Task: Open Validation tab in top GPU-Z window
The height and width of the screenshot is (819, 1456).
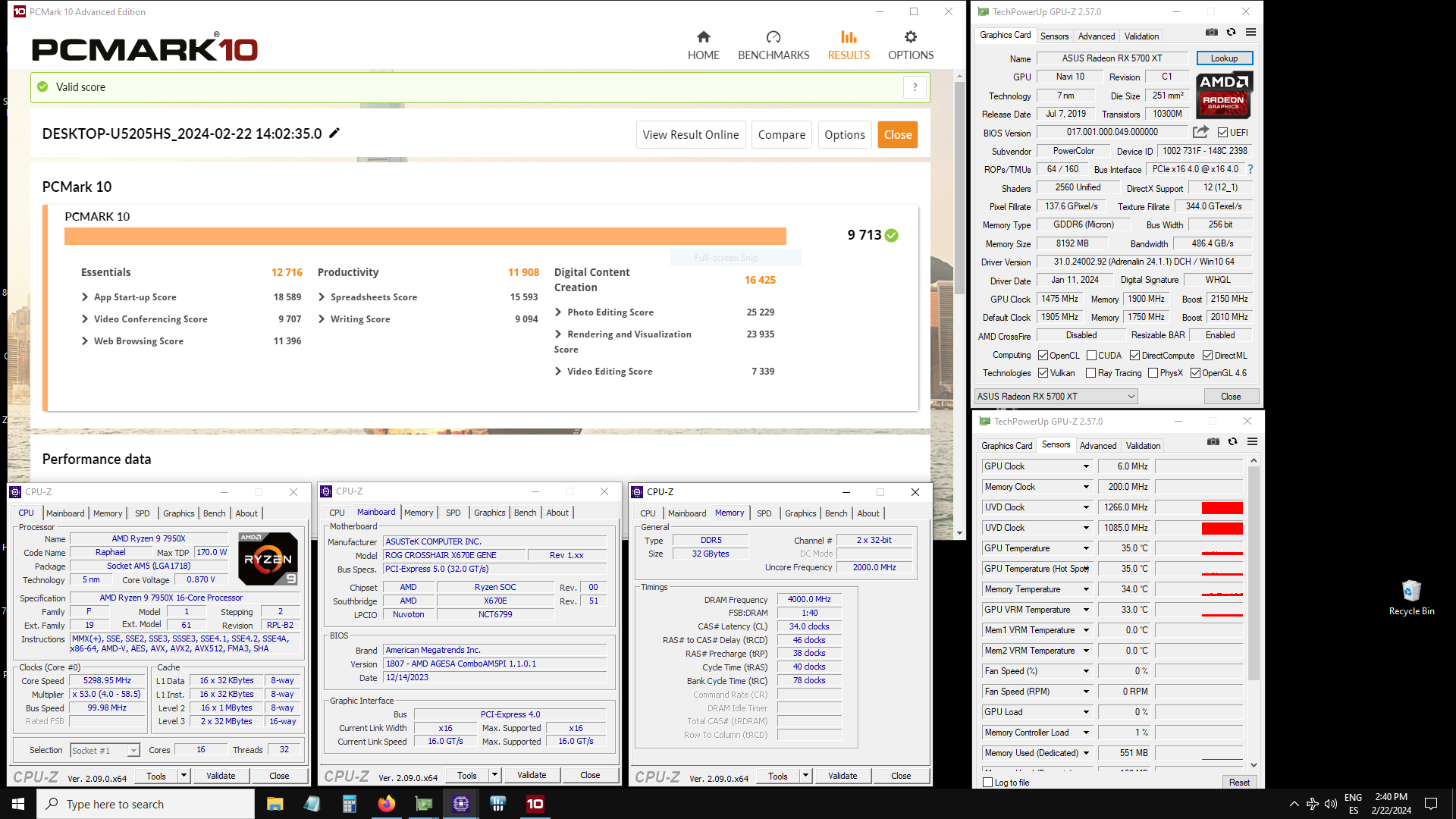Action: point(1141,36)
